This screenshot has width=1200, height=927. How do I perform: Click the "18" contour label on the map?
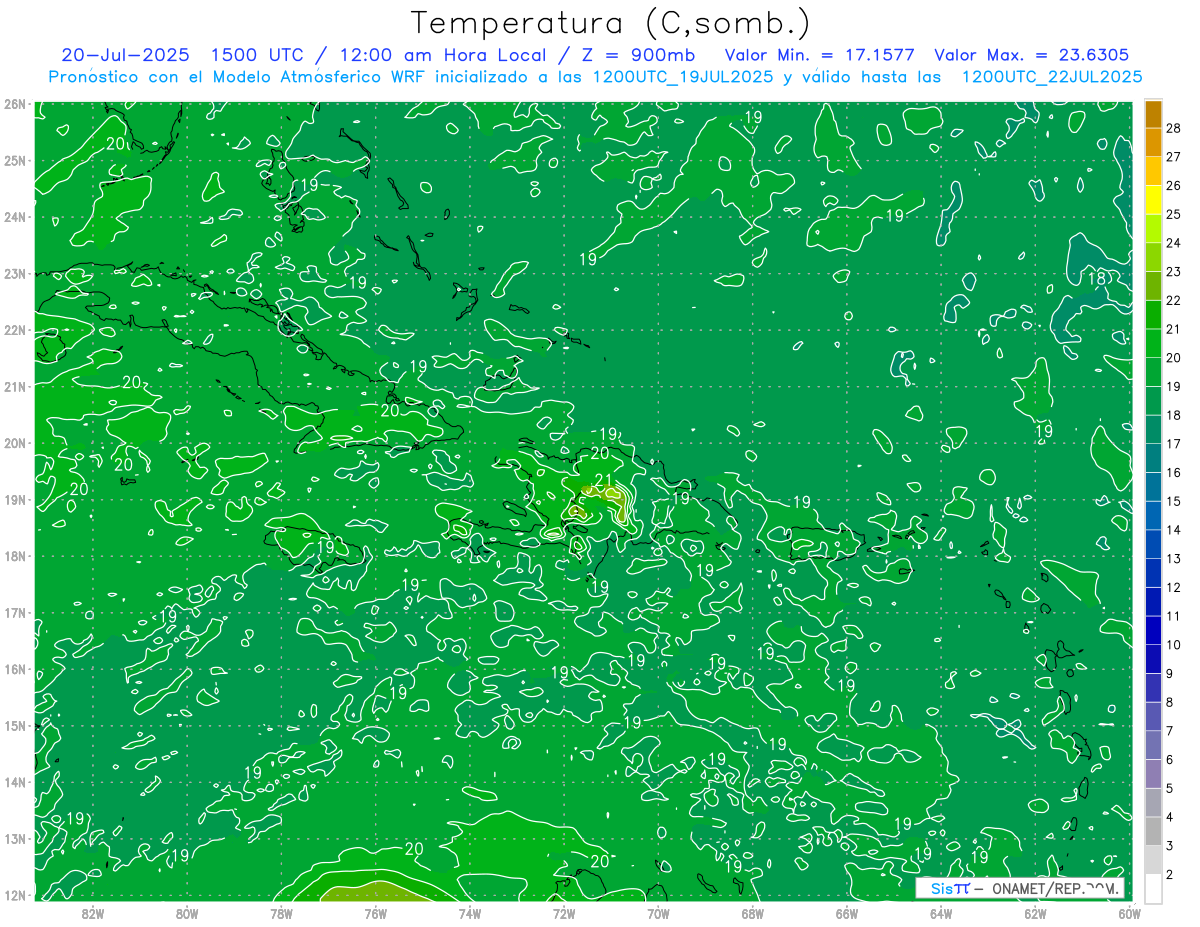coord(1097,278)
